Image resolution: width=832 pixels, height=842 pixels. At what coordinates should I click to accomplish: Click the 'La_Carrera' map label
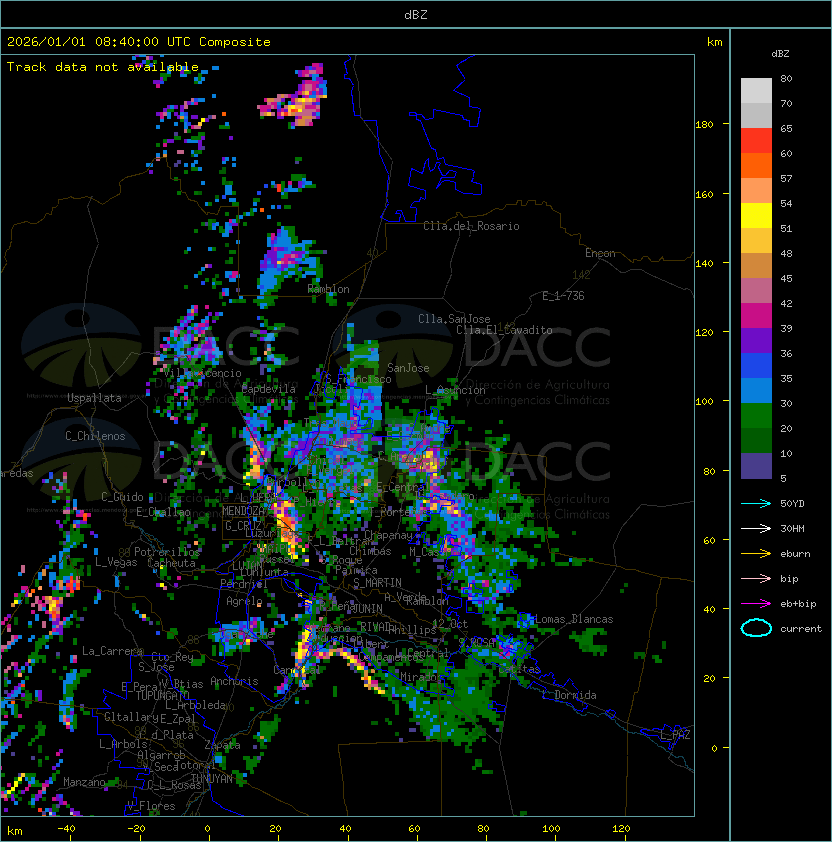pyautogui.click(x=112, y=651)
